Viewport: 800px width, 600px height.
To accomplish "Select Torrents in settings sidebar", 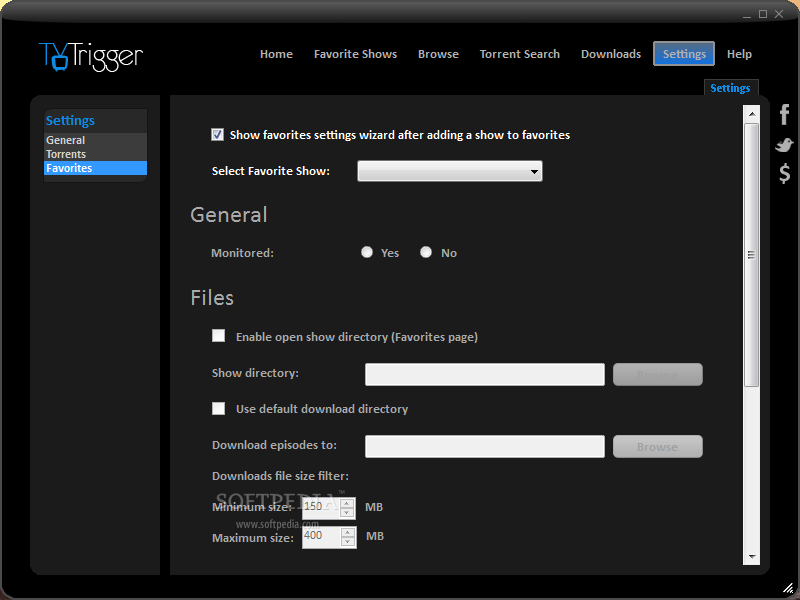I will [95, 154].
